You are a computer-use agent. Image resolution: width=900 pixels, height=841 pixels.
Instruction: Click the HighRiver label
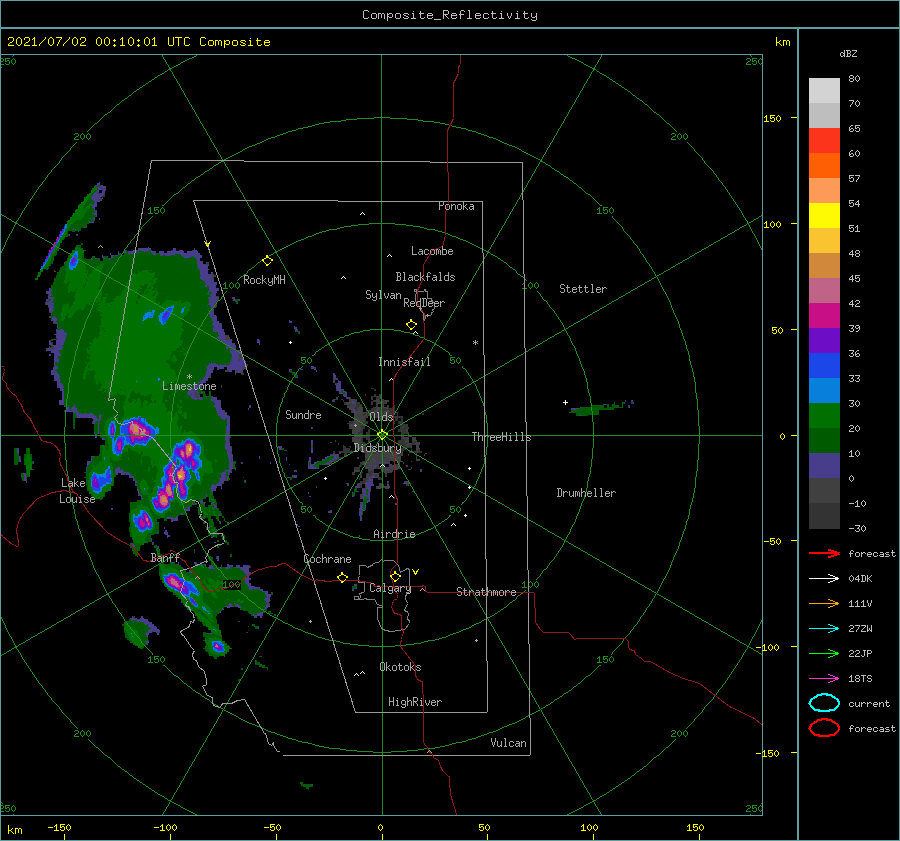point(415,703)
